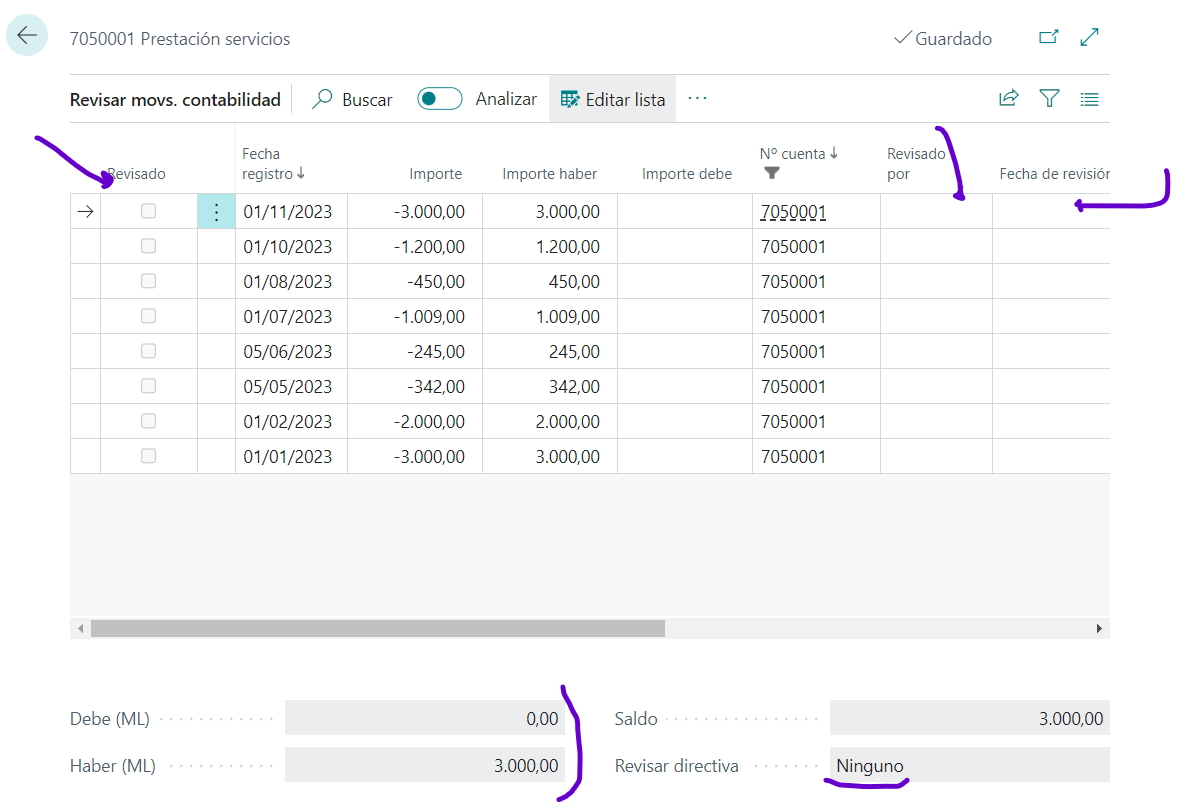Click the horizontal scrollbar thumb
Screen dimensions: 1188x812
click(377, 629)
